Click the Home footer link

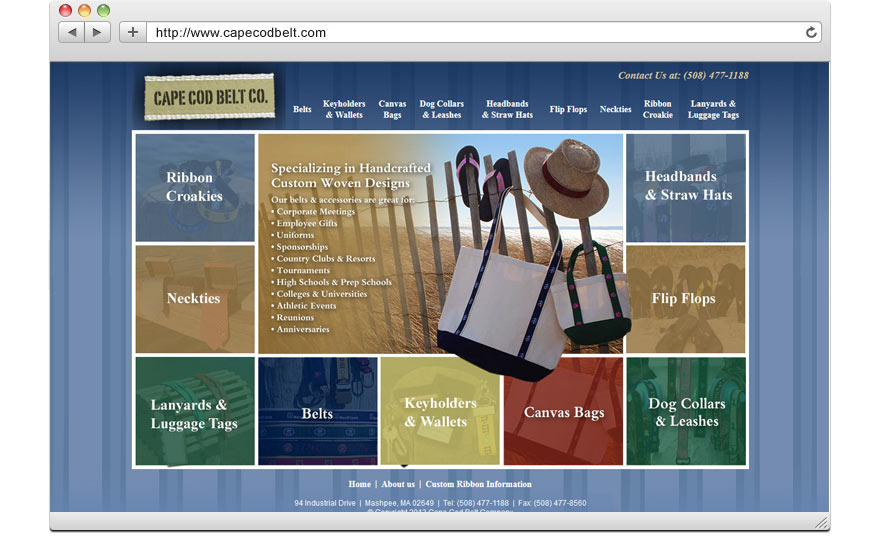point(359,484)
